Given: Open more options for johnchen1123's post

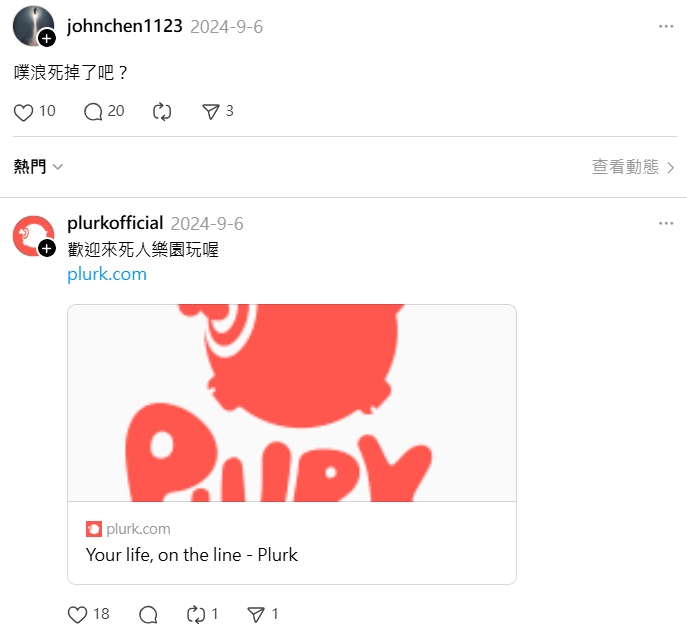Looking at the screenshot, I should tap(666, 27).
